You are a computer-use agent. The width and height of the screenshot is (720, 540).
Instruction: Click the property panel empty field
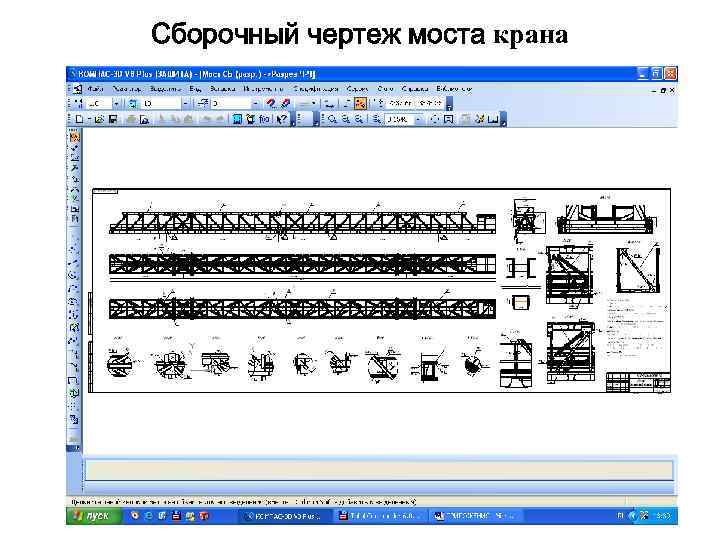(x=379, y=470)
